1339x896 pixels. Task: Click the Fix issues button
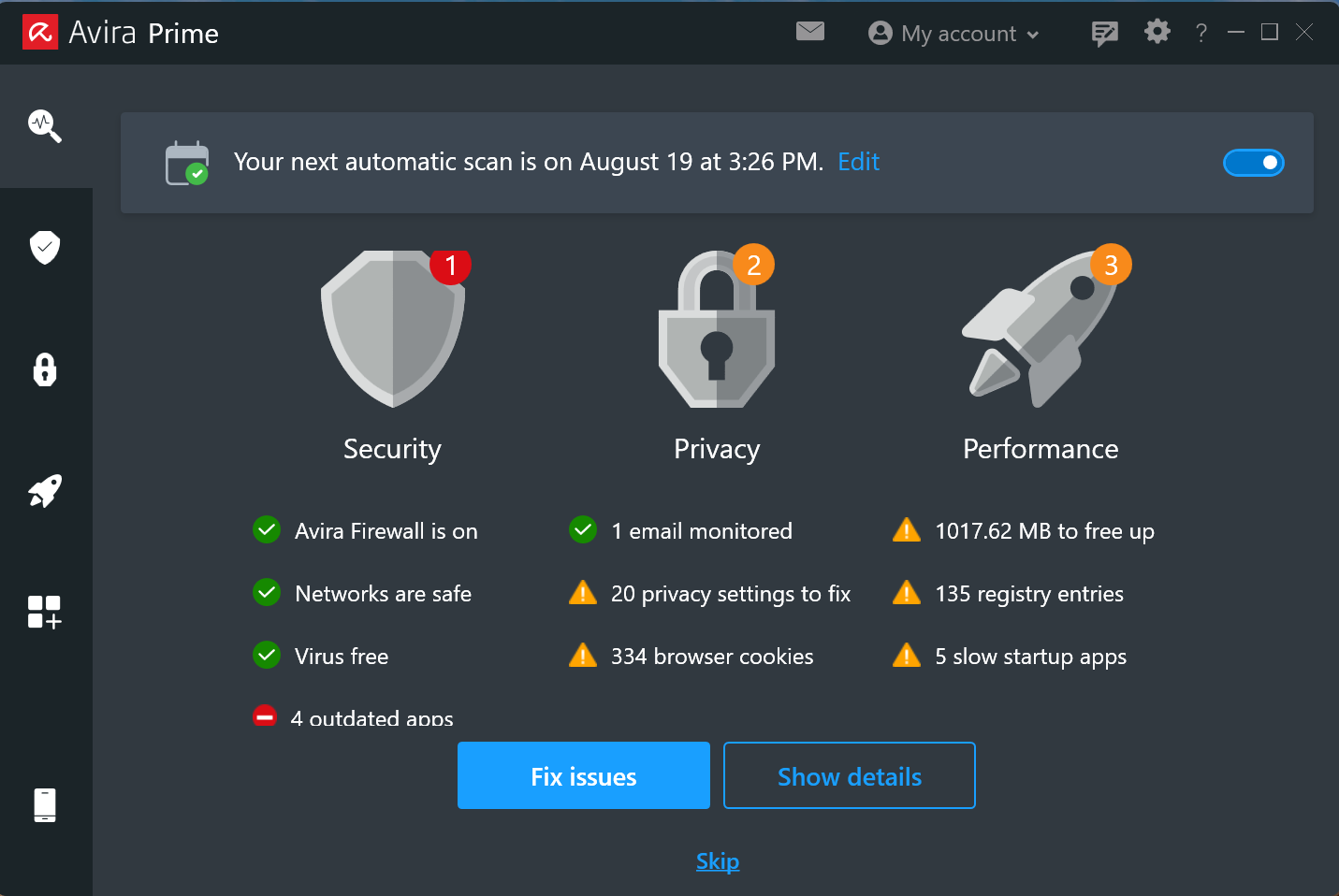584,775
